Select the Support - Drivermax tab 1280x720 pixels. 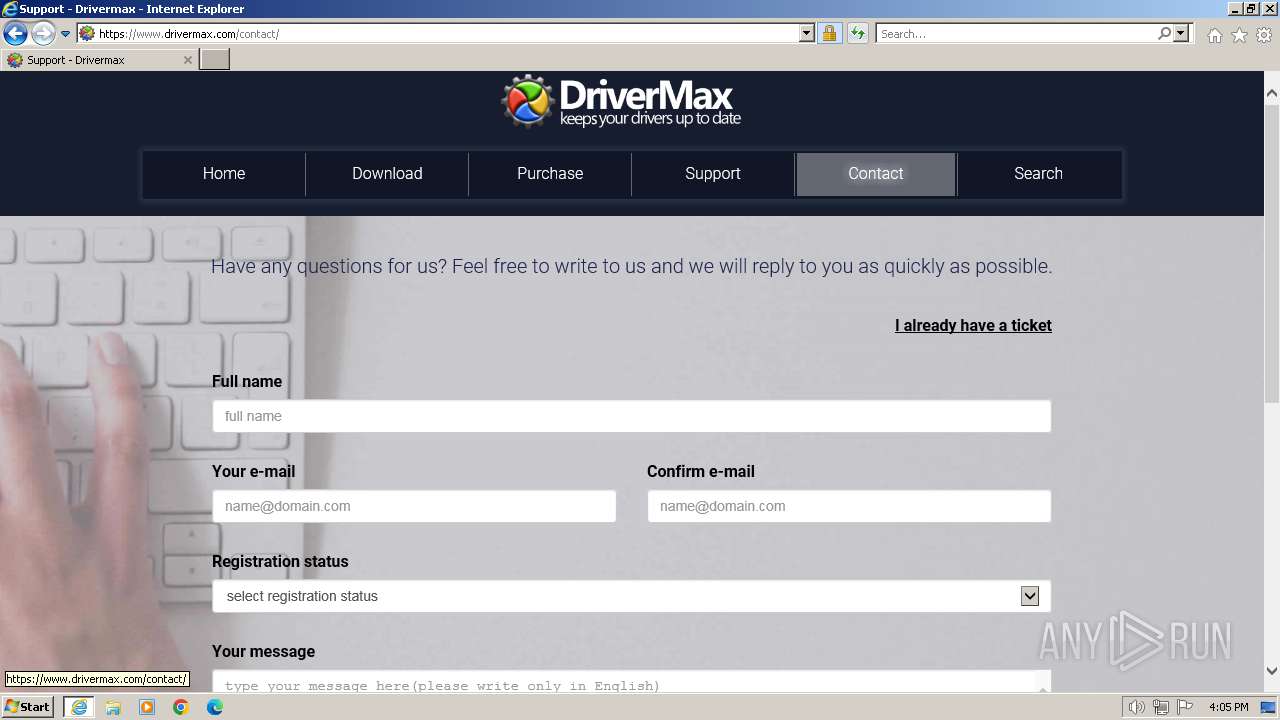coord(98,60)
